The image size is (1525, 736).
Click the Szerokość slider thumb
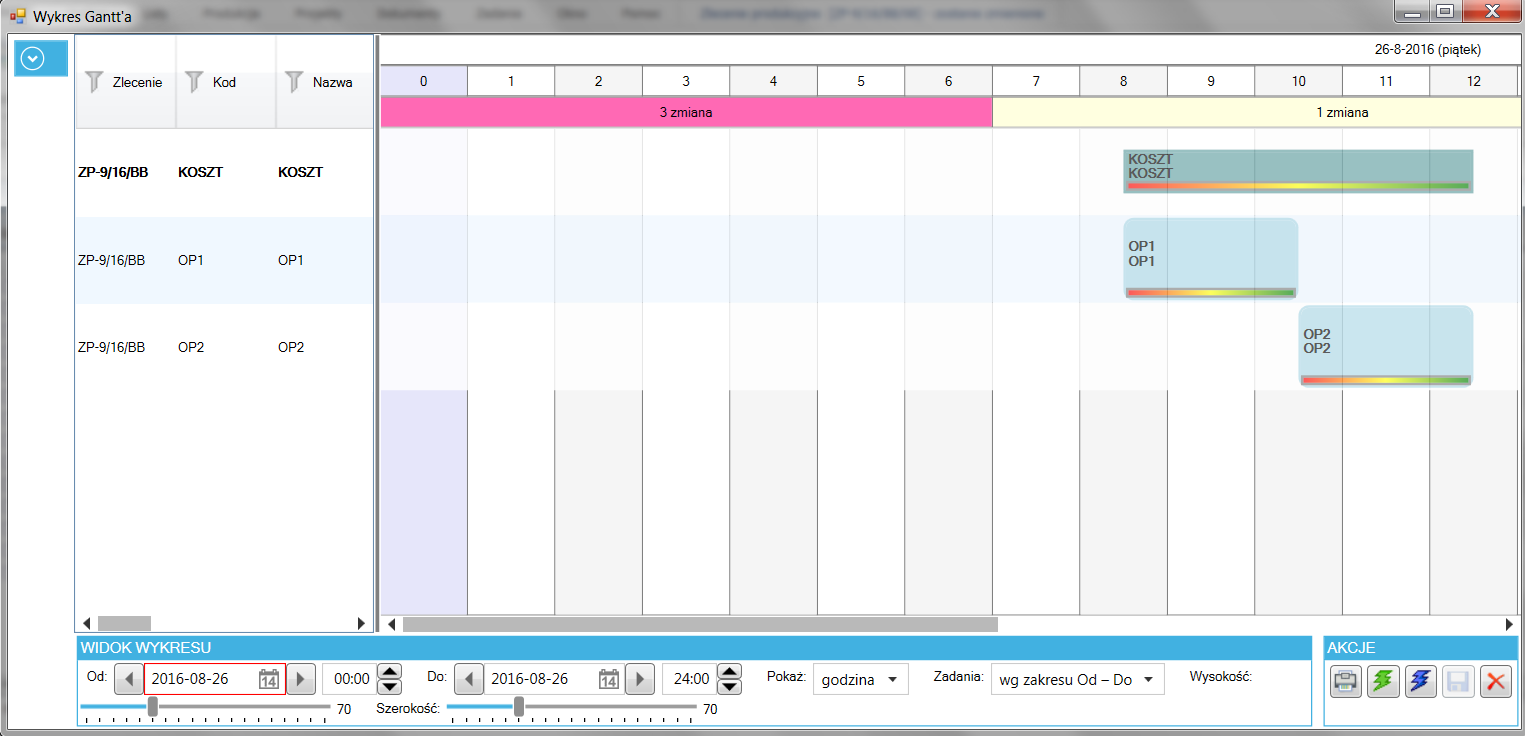tap(519, 707)
